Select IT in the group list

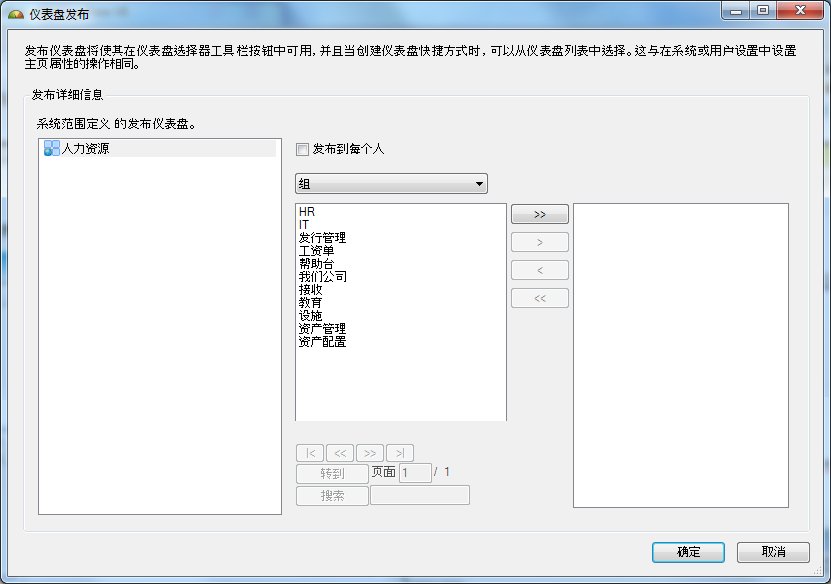click(x=304, y=225)
